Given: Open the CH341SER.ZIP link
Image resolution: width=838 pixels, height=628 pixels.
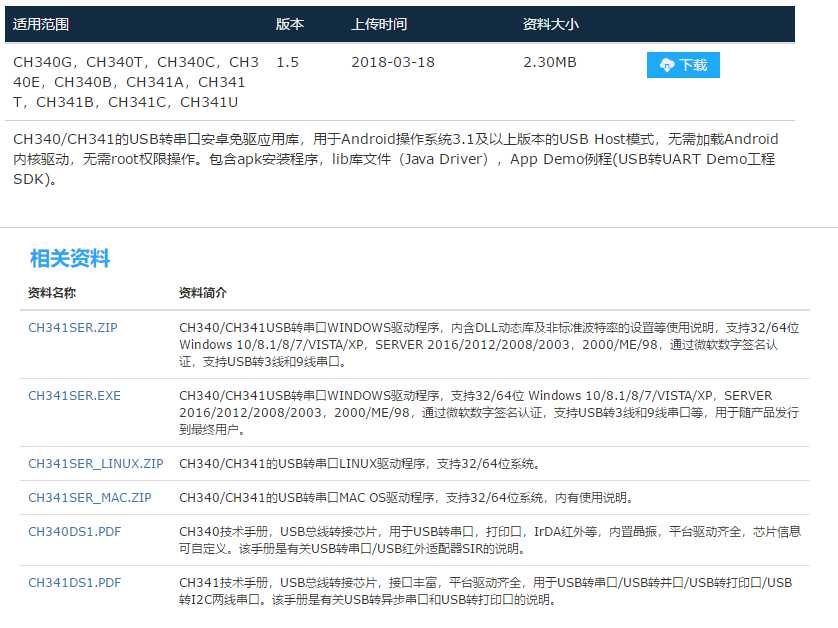Looking at the screenshot, I should click(x=73, y=328).
